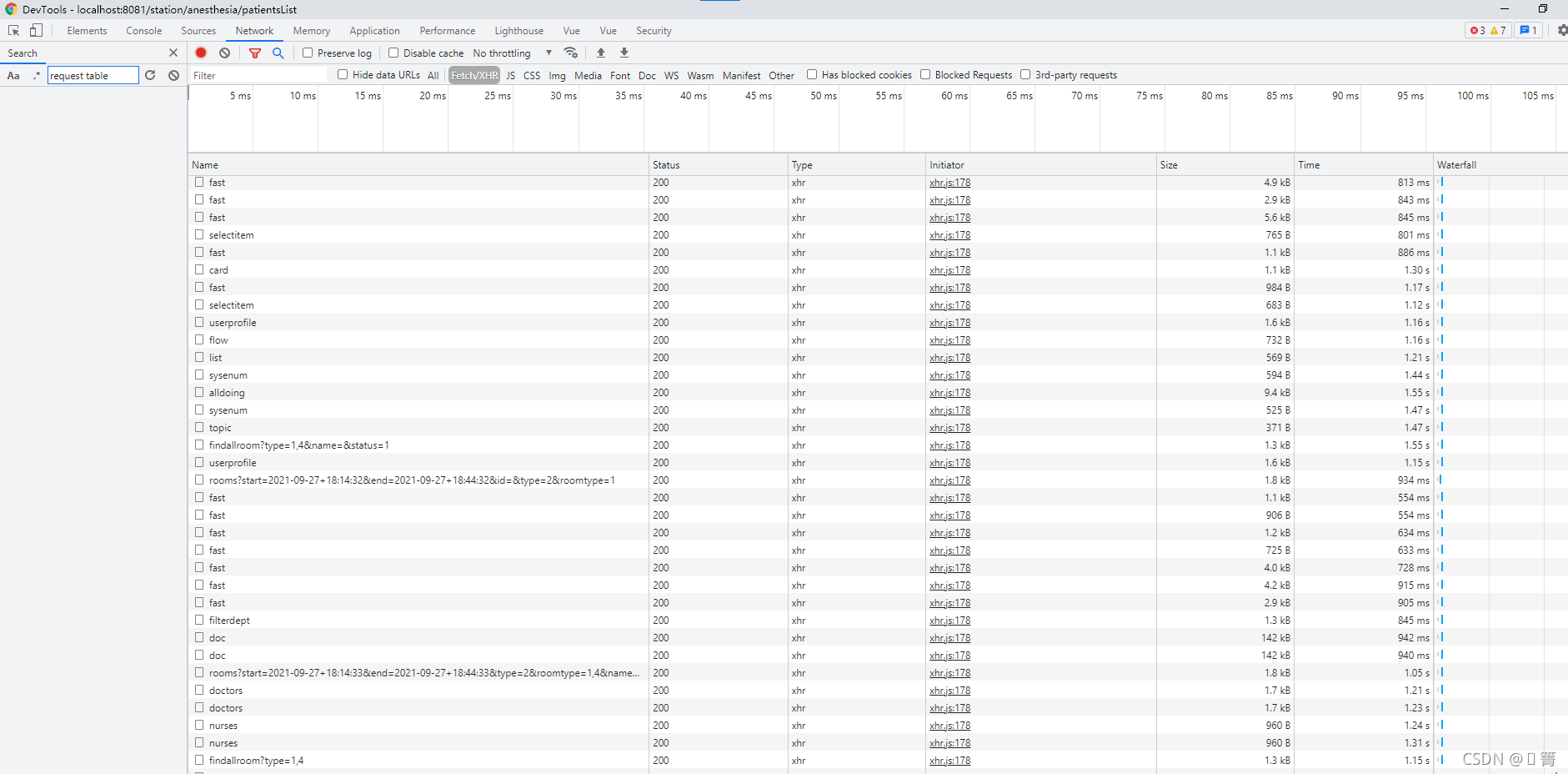Export HAR file with download arrow
Image resolution: width=1568 pixels, height=774 pixels.
coord(624,53)
